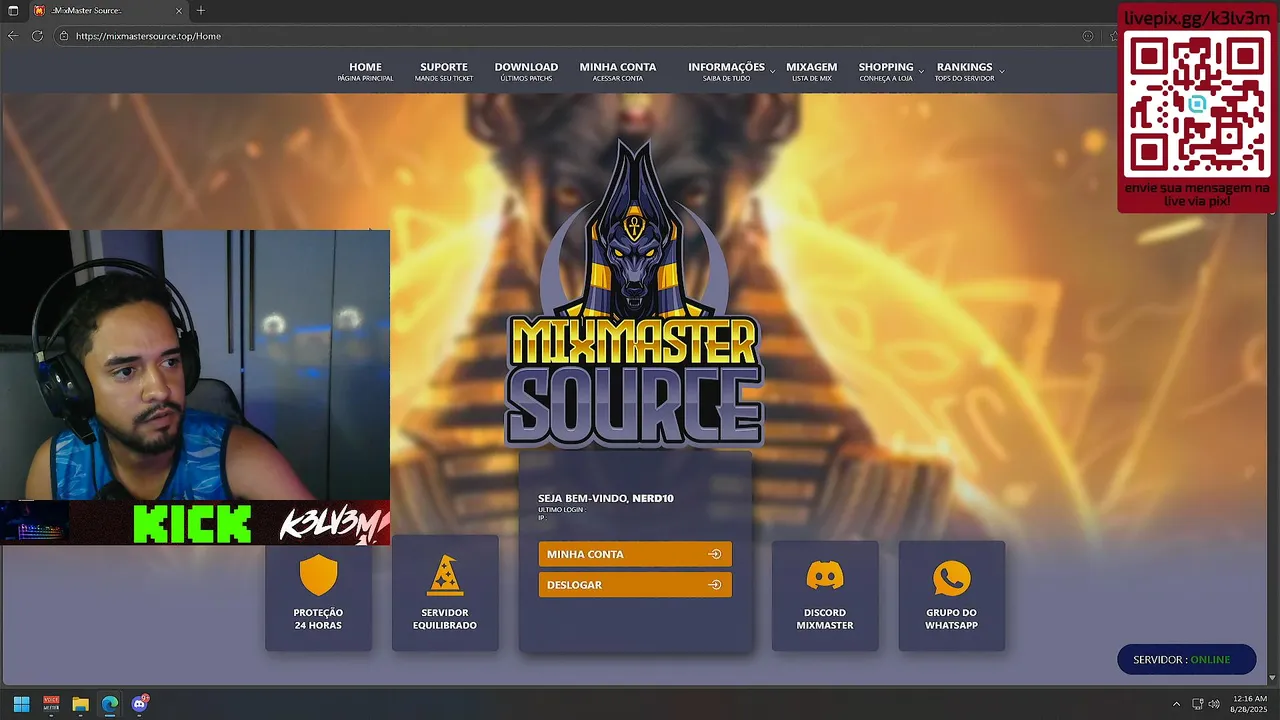Open the Suporte ticket page
The image size is (1280, 720).
click(444, 71)
